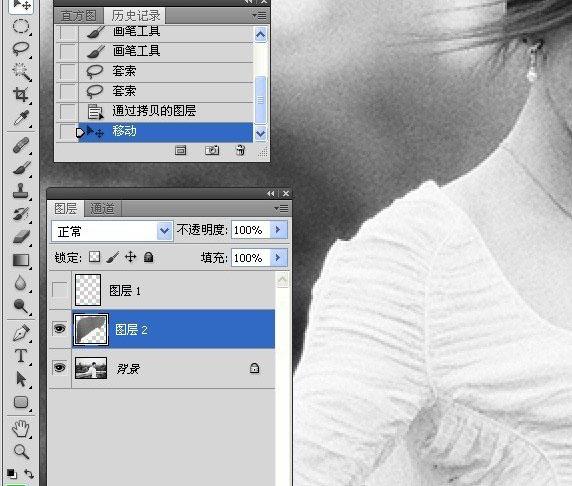
Task: Select the Crop tool
Action: 21,94
